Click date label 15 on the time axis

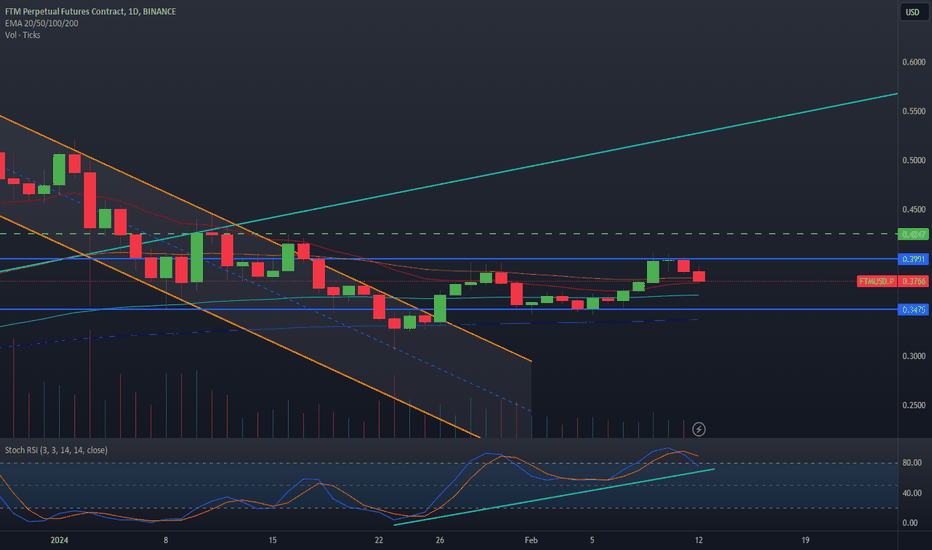coord(272,540)
